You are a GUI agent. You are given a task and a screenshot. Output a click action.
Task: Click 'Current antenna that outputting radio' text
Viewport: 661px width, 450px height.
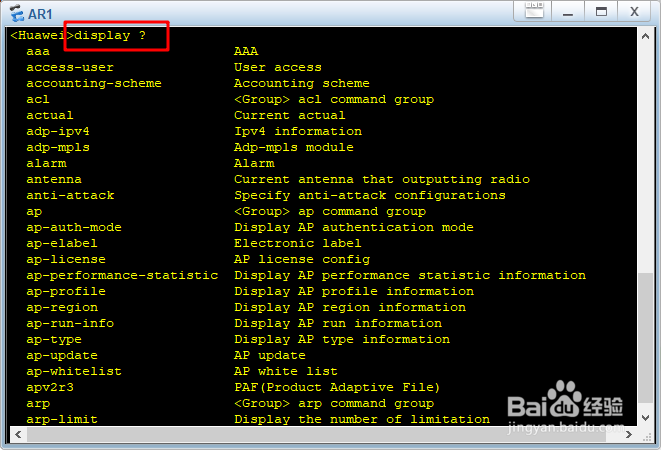pyautogui.click(x=382, y=180)
